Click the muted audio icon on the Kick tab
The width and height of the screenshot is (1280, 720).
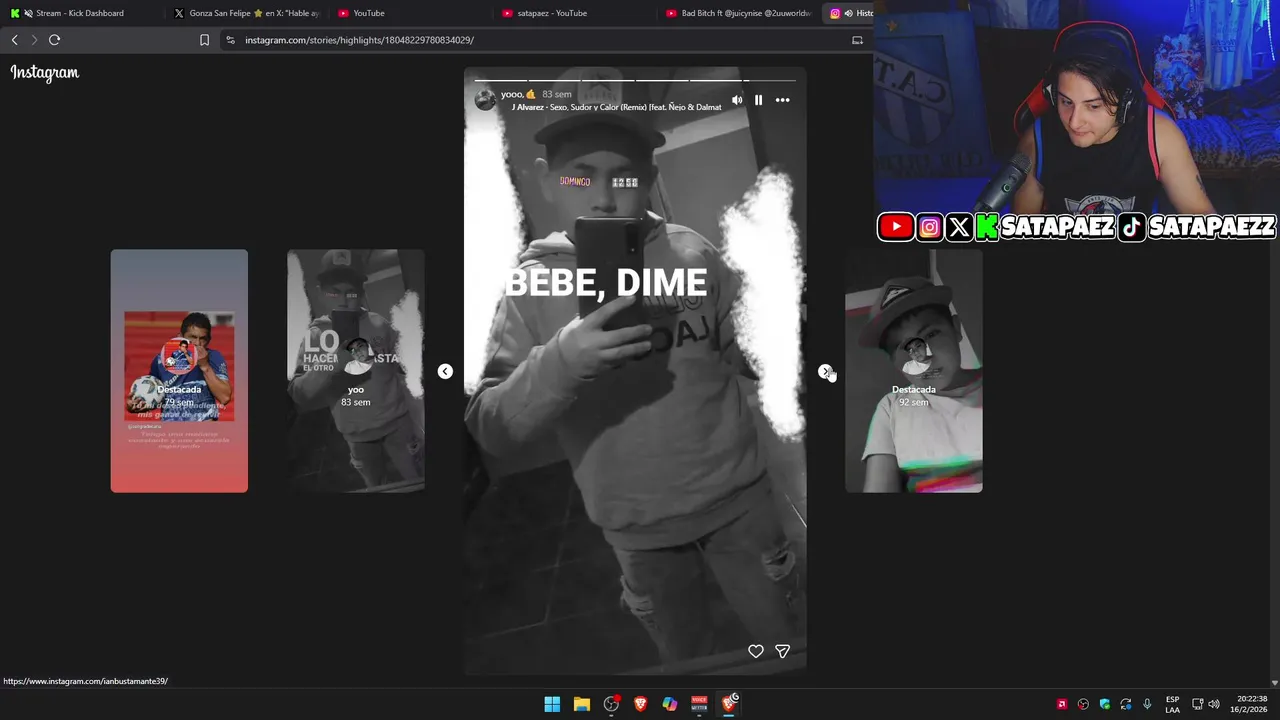pos(27,13)
